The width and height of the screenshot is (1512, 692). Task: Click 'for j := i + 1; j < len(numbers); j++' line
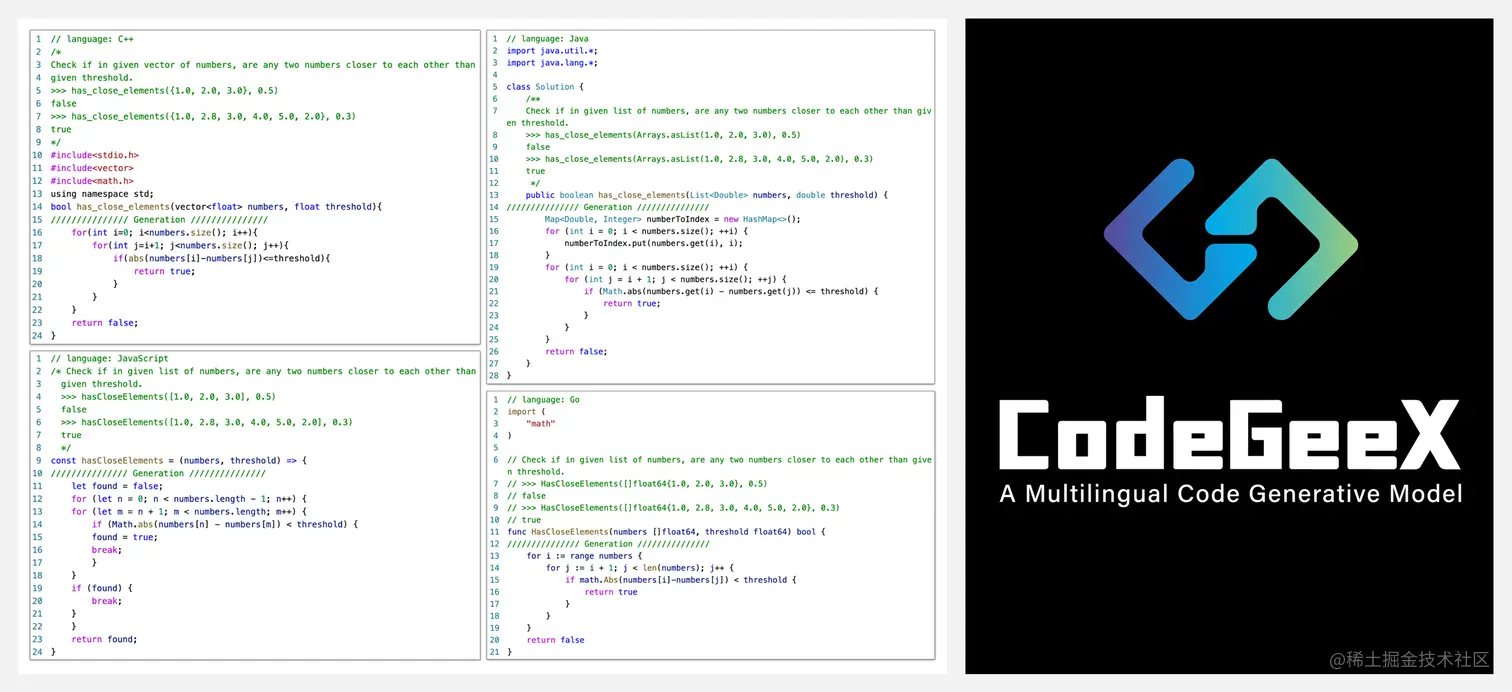pos(640,568)
